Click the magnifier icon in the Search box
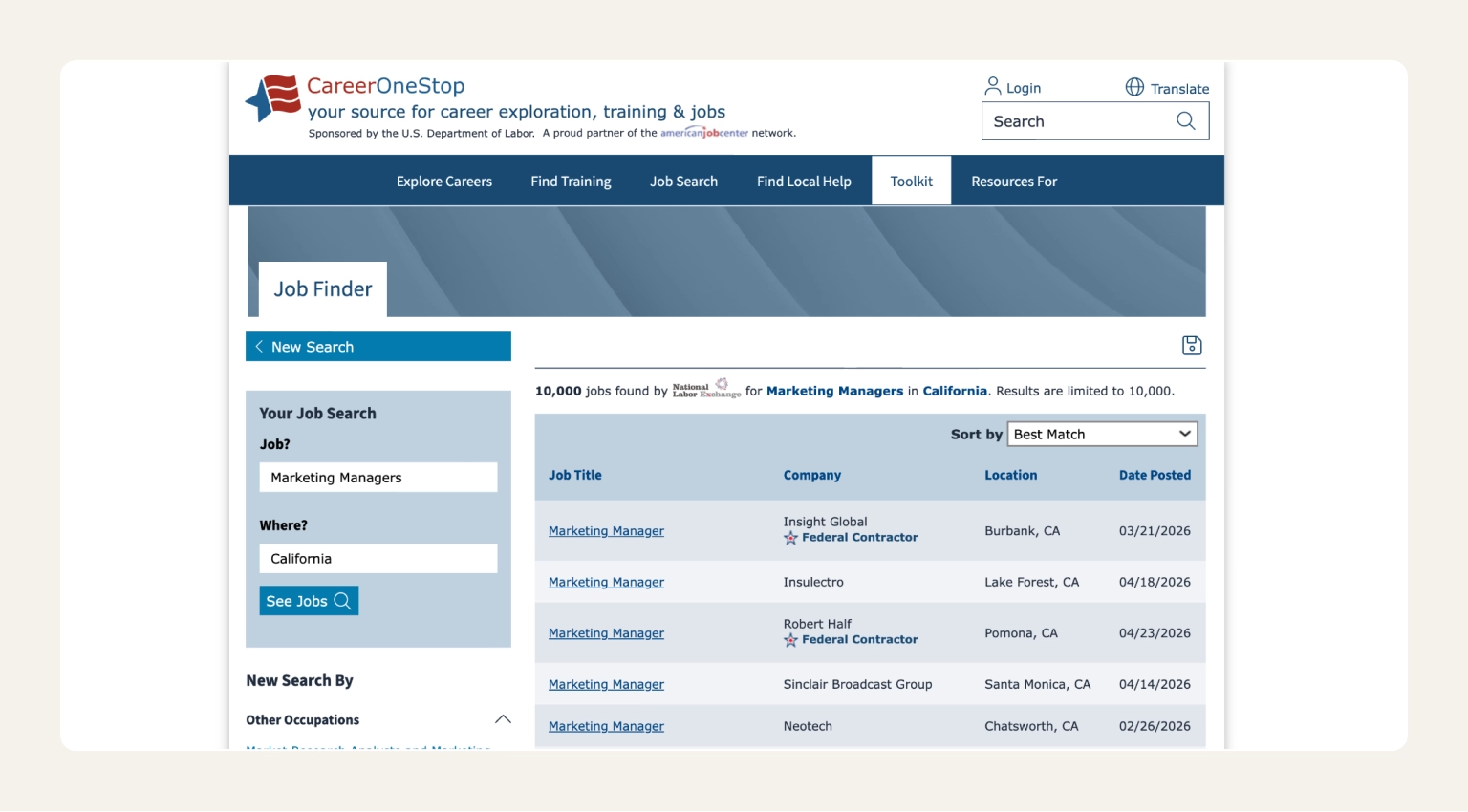Screen dimensions: 1468x812 [x=1186, y=120]
